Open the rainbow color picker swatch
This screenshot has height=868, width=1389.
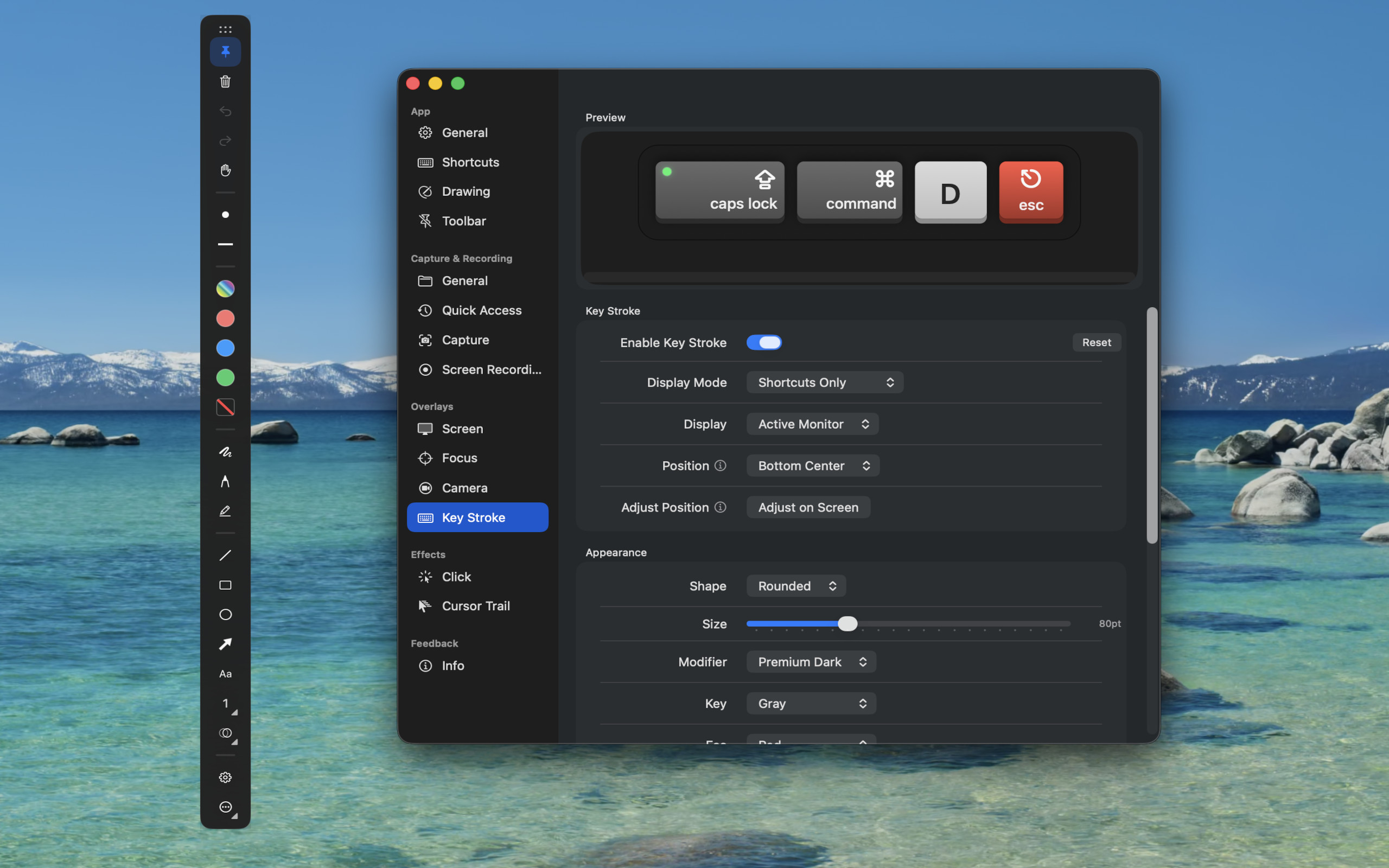pos(225,289)
